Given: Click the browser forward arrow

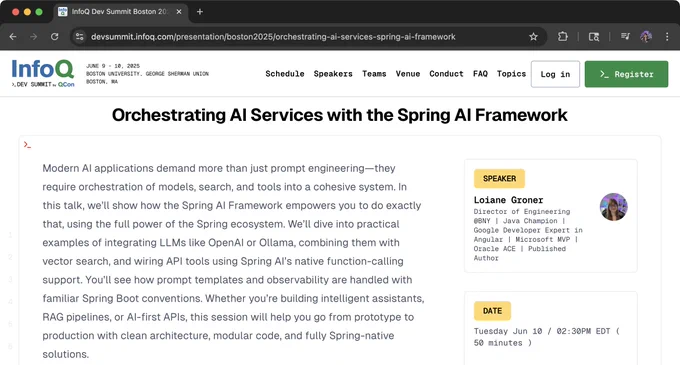Looking at the screenshot, I should [34, 37].
